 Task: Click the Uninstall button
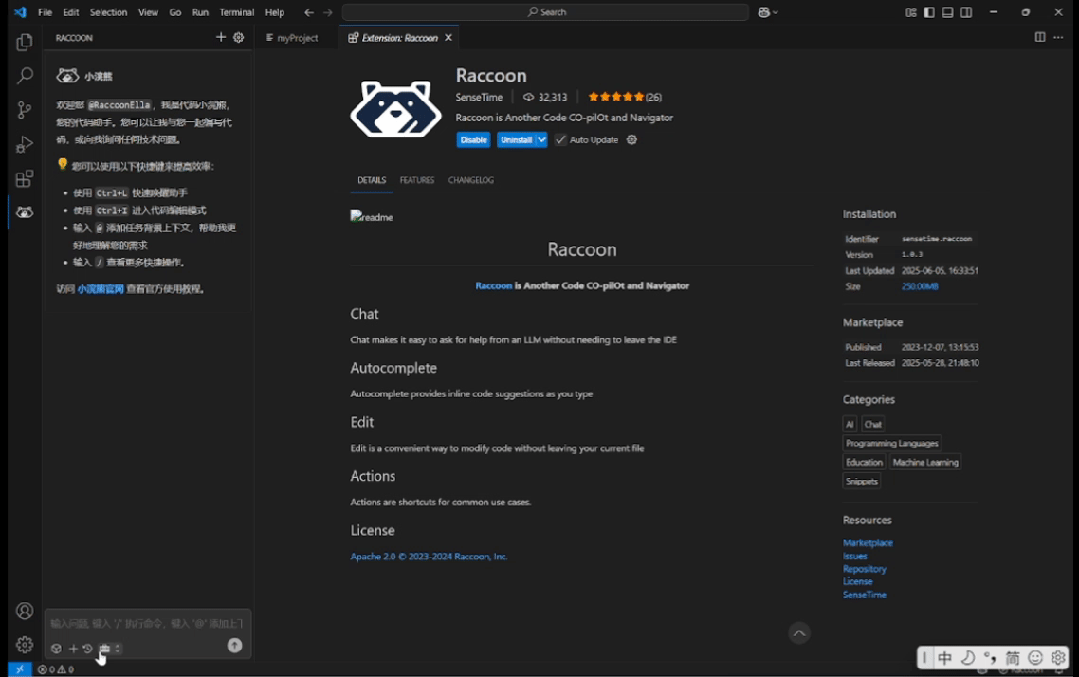point(516,140)
